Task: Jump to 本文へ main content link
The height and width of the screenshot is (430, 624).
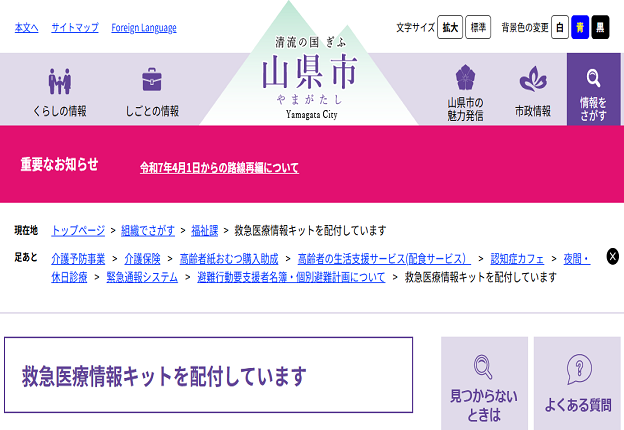Action: click(26, 28)
